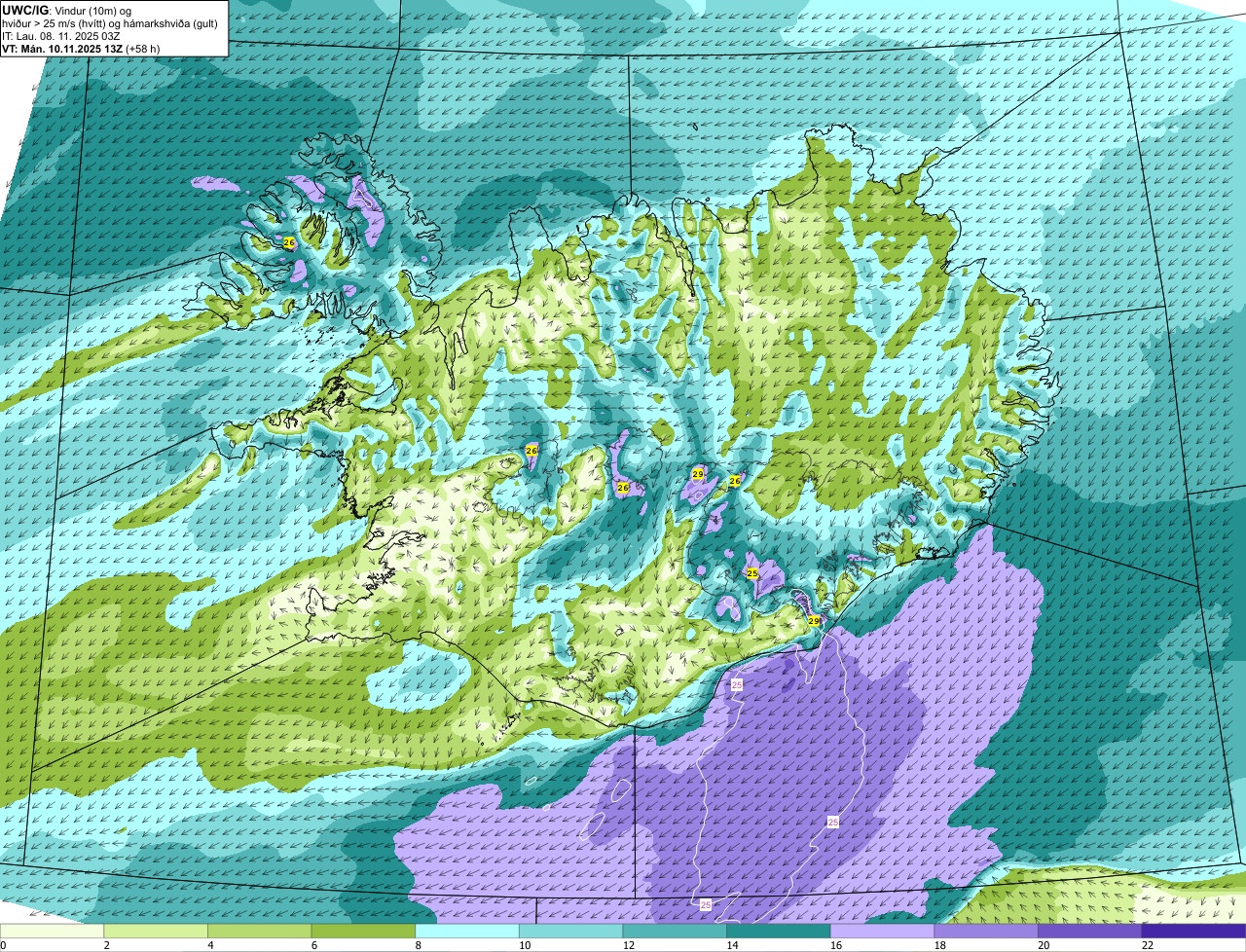Select the 2–4 m/s light green legend swatch

[x=156, y=932]
